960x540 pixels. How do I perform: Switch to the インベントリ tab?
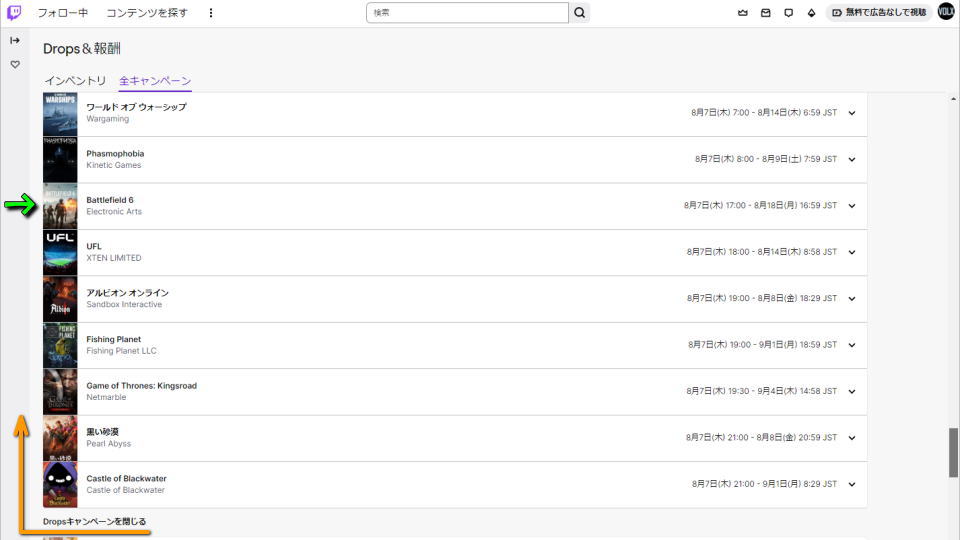pyautogui.click(x=75, y=81)
